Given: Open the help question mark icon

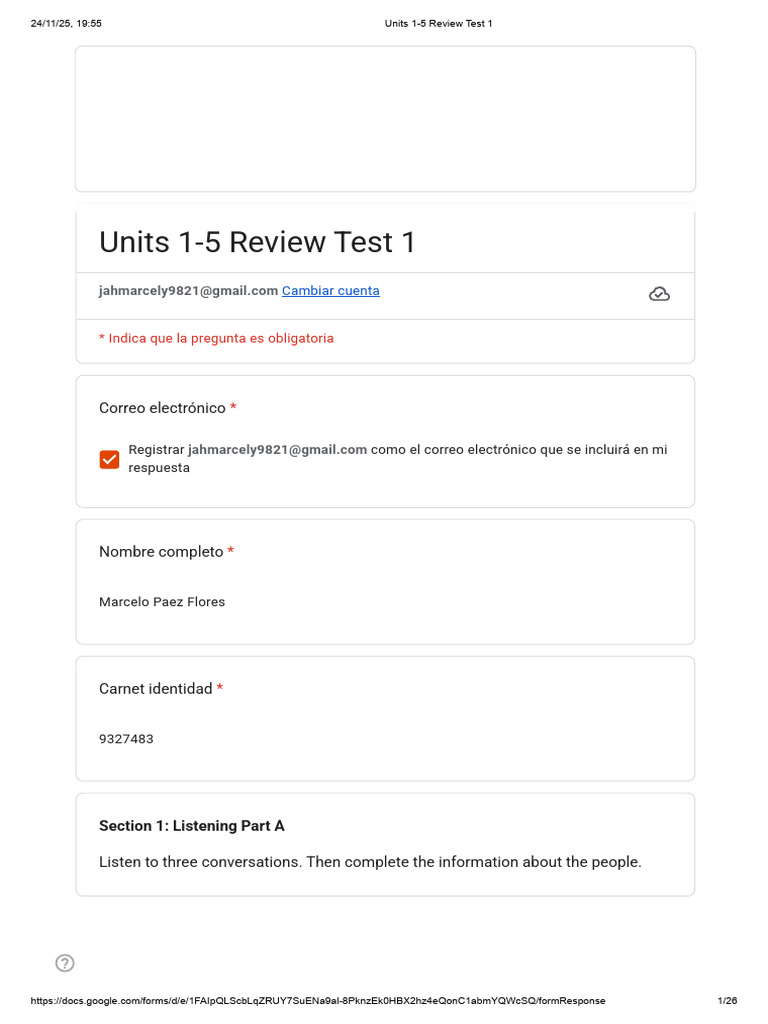Looking at the screenshot, I should (x=65, y=963).
